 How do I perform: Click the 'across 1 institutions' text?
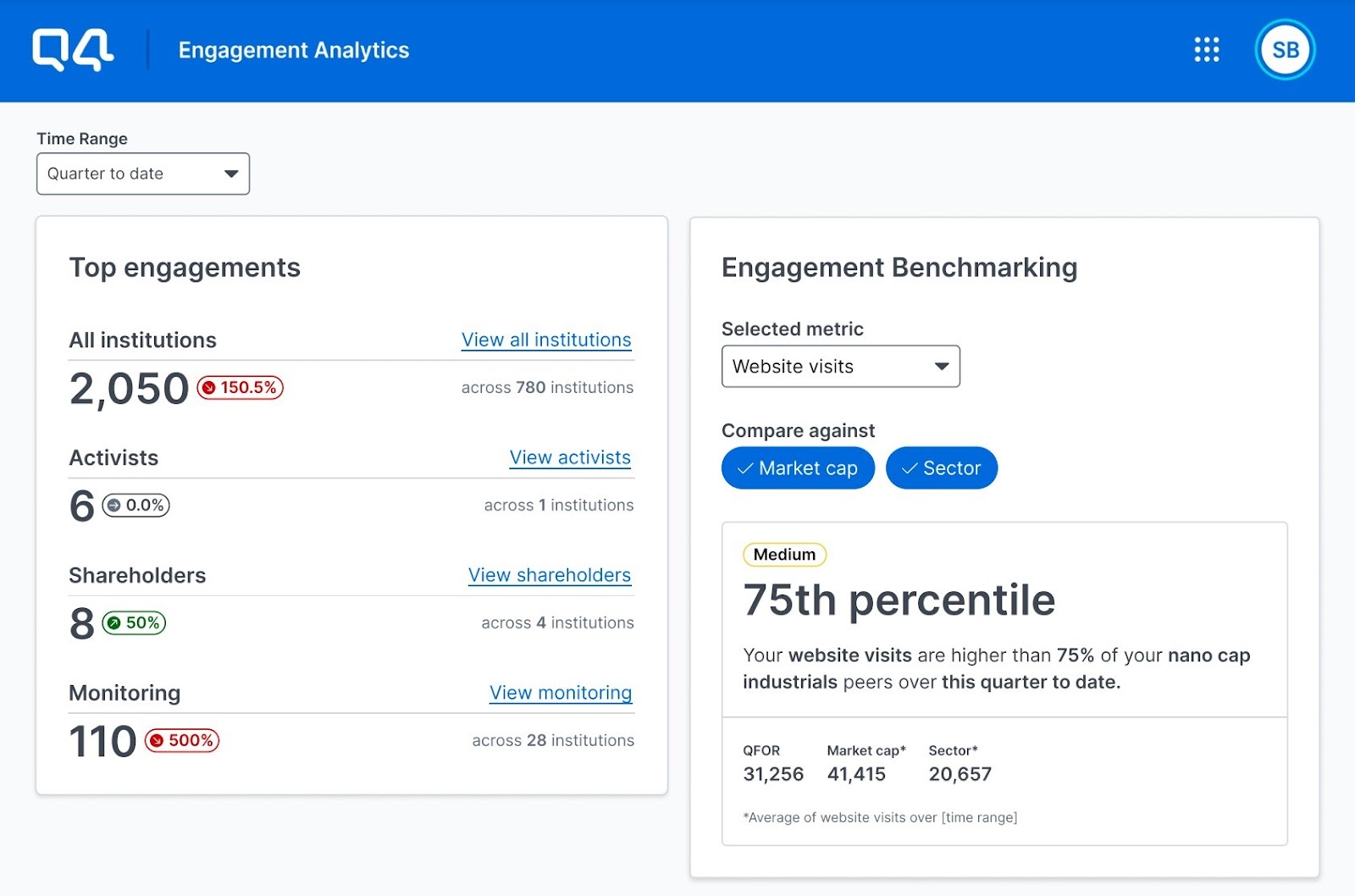point(559,505)
